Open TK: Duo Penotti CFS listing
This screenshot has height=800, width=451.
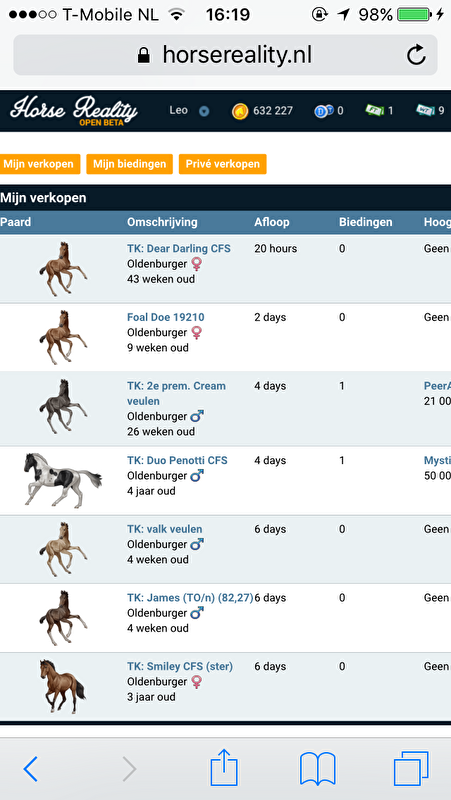177,460
